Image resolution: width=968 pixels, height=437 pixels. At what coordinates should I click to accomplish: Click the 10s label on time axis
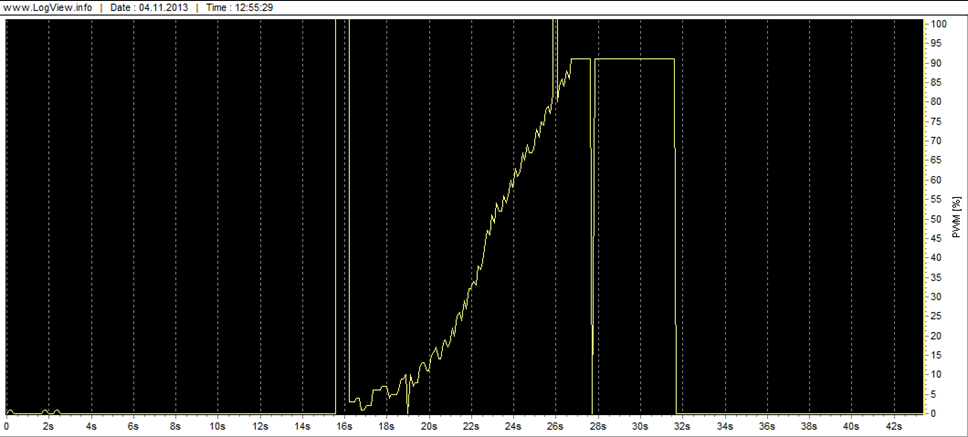pyautogui.click(x=217, y=426)
